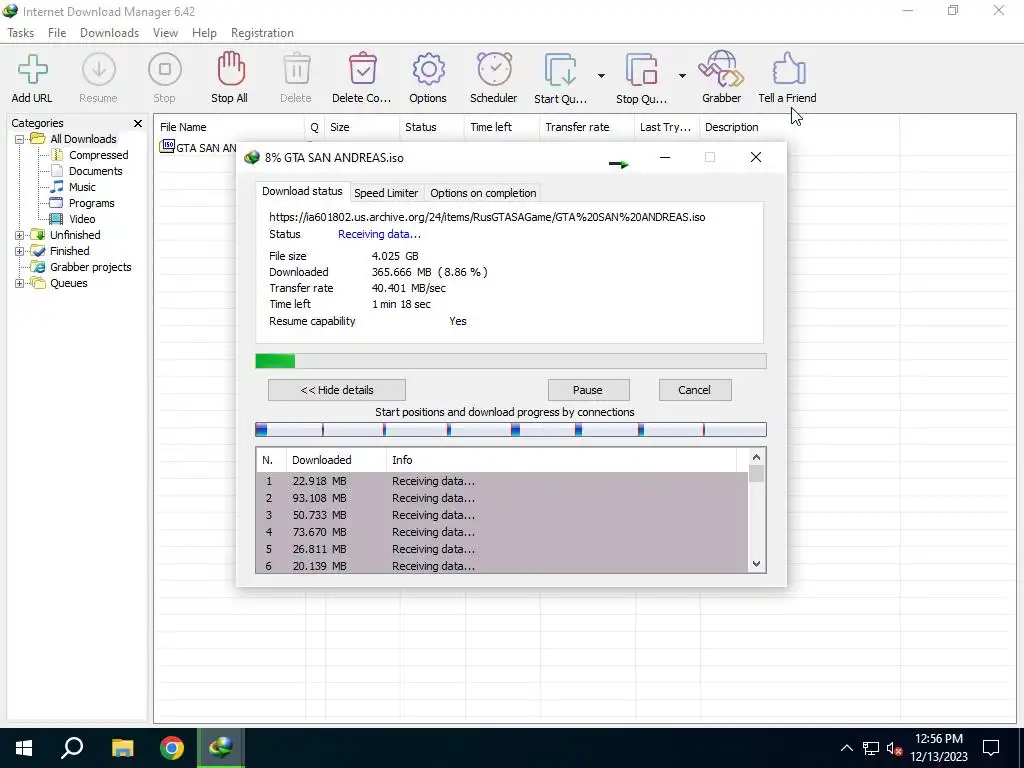Click the connections progress segment bar
The image size is (1024, 768).
pyautogui.click(x=511, y=430)
